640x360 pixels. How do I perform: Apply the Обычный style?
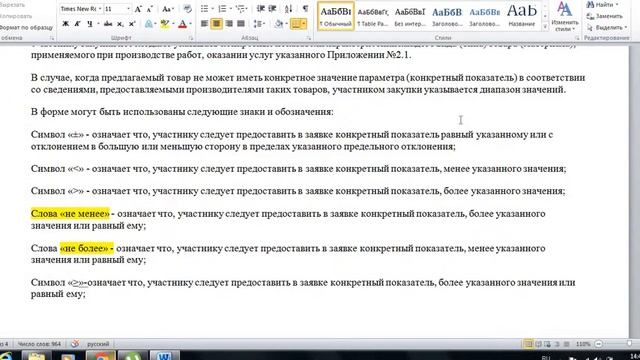[336, 16]
